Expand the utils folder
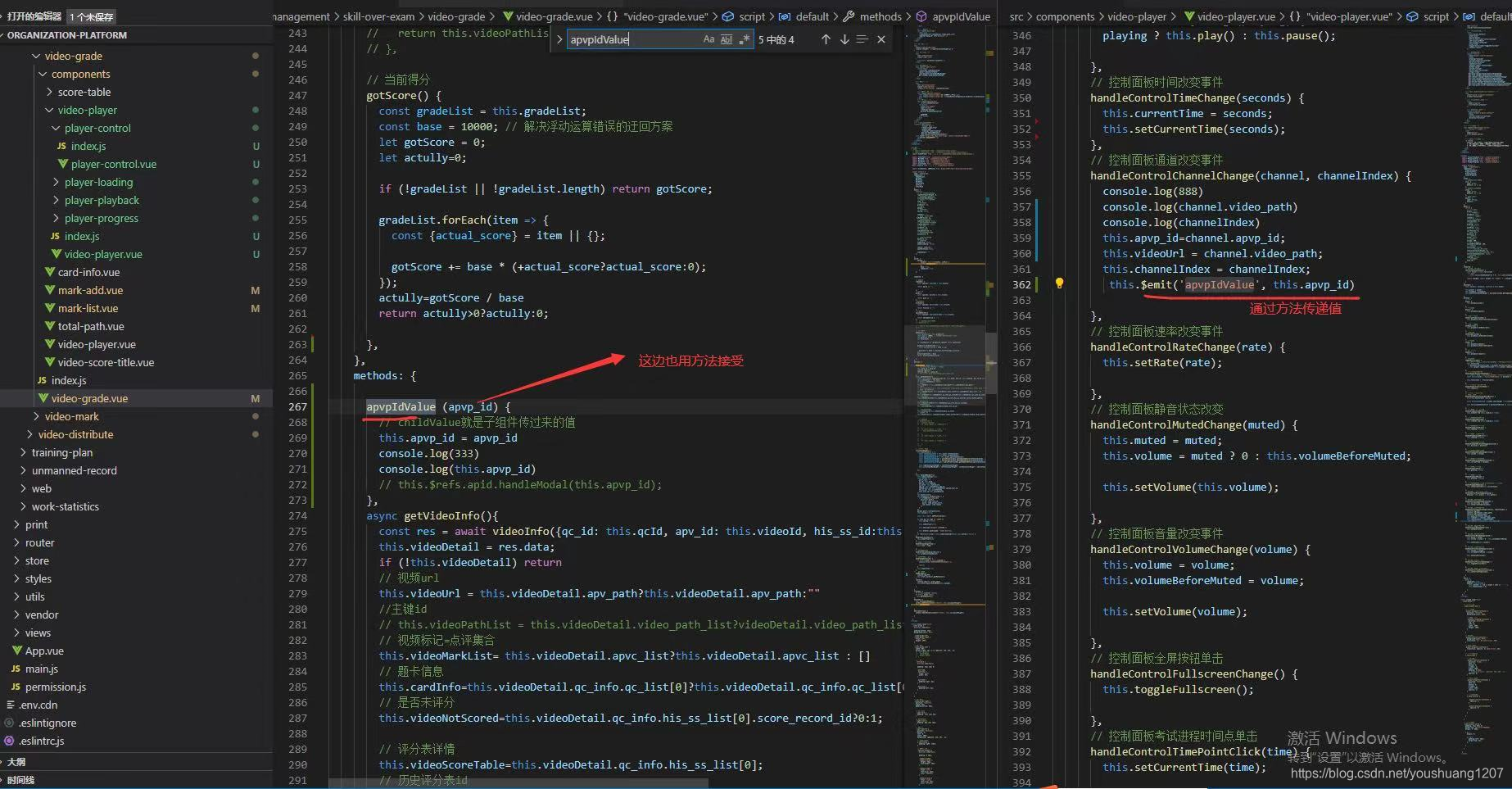The image size is (1512, 789). click(16, 596)
